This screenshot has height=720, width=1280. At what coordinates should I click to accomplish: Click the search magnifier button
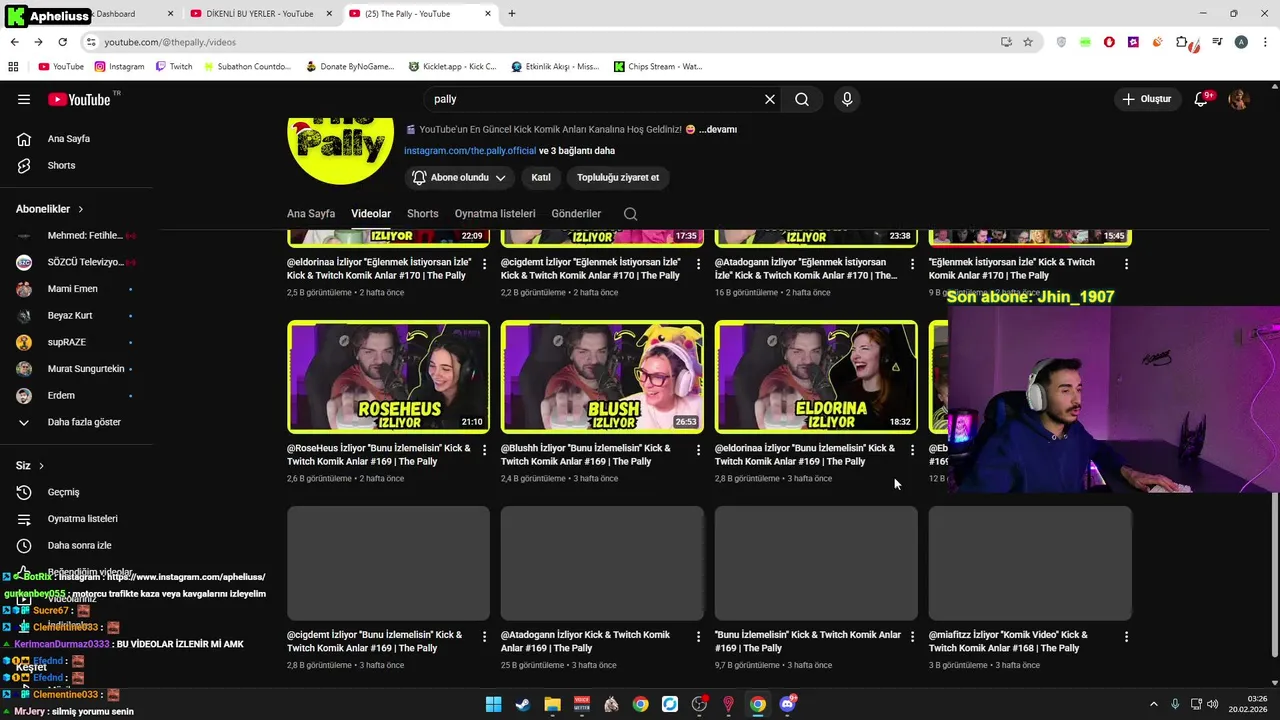[802, 99]
